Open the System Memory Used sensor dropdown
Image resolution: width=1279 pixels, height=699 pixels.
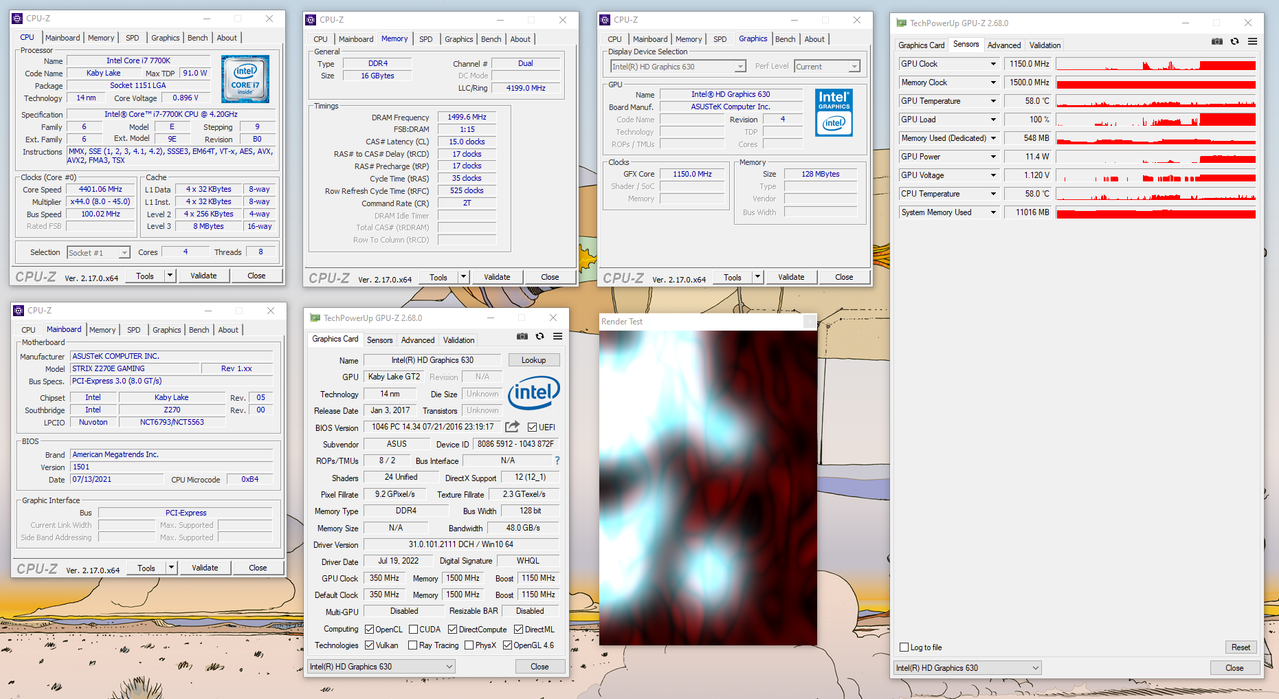[x=993, y=212]
